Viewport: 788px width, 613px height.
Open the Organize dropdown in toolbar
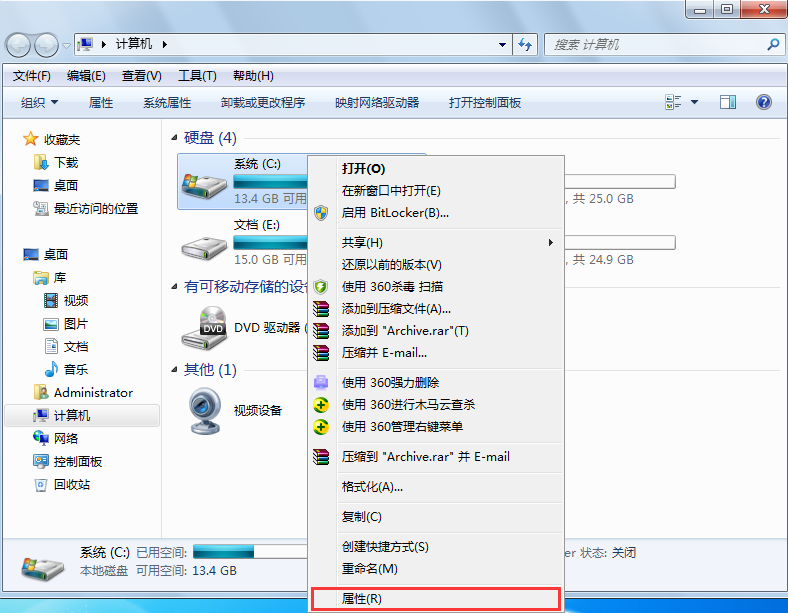click(x=40, y=102)
